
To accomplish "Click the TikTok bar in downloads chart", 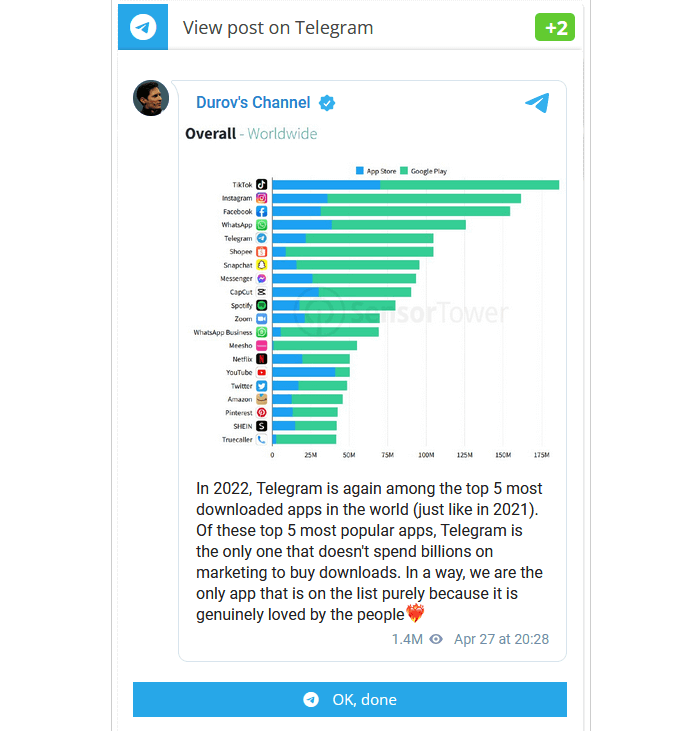I will (x=416, y=185).
